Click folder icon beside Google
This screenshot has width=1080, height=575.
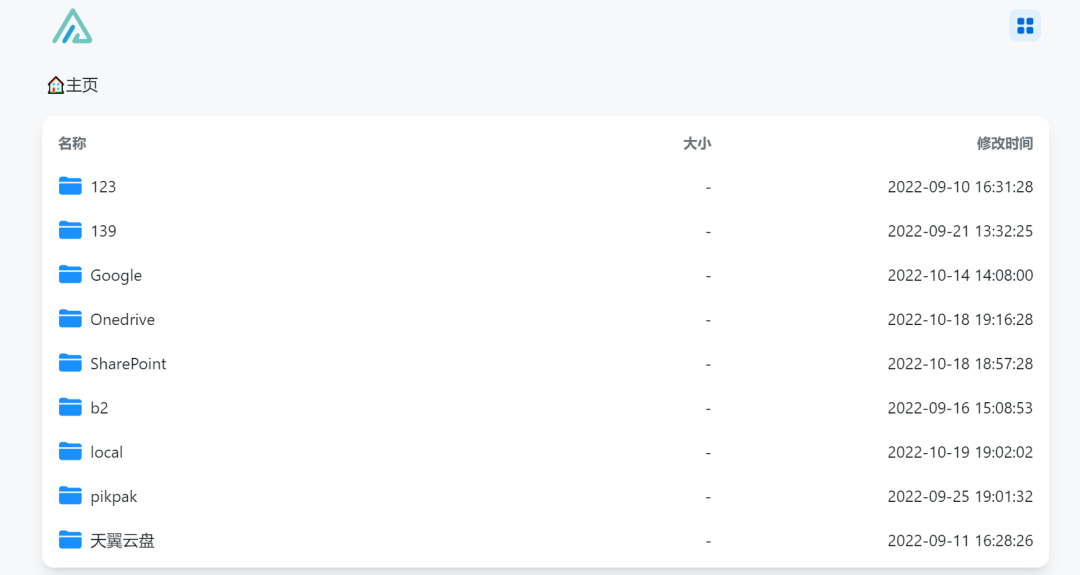click(70, 275)
